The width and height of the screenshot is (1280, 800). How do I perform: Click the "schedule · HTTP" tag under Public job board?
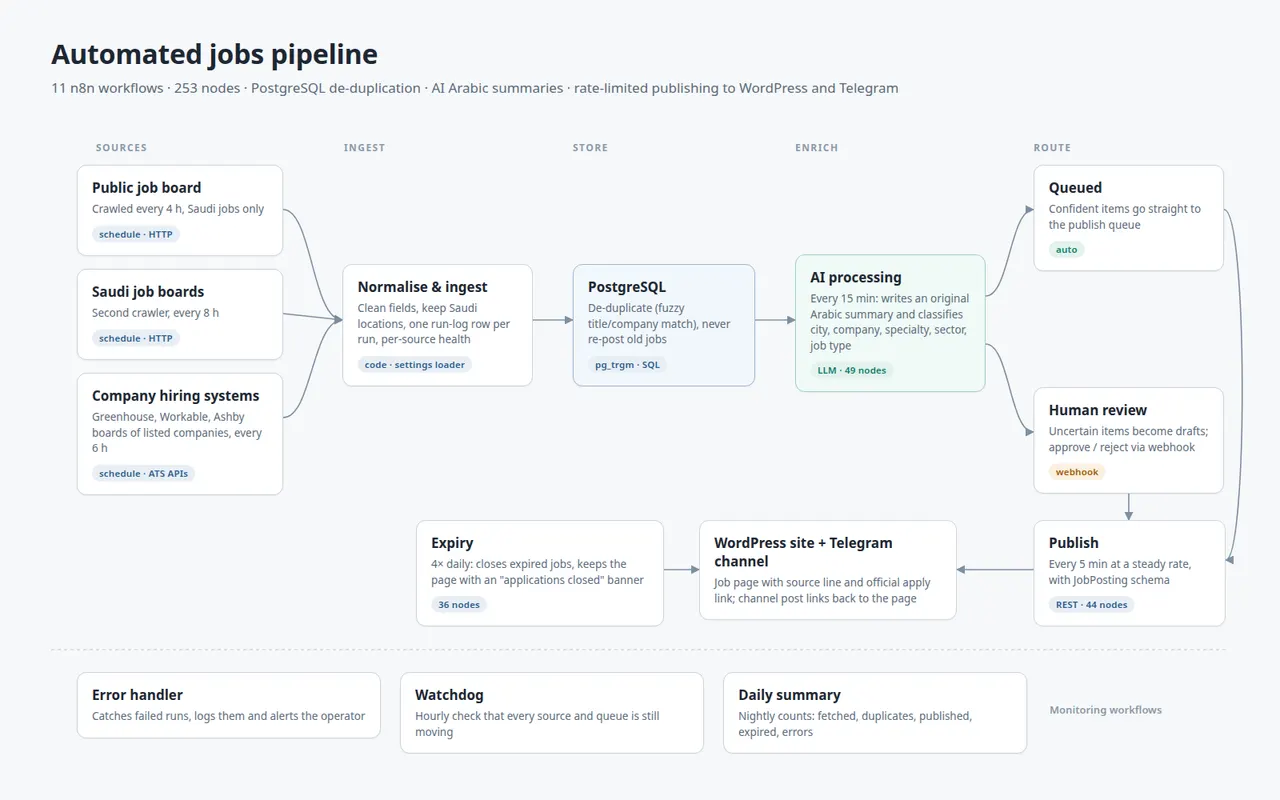point(136,235)
